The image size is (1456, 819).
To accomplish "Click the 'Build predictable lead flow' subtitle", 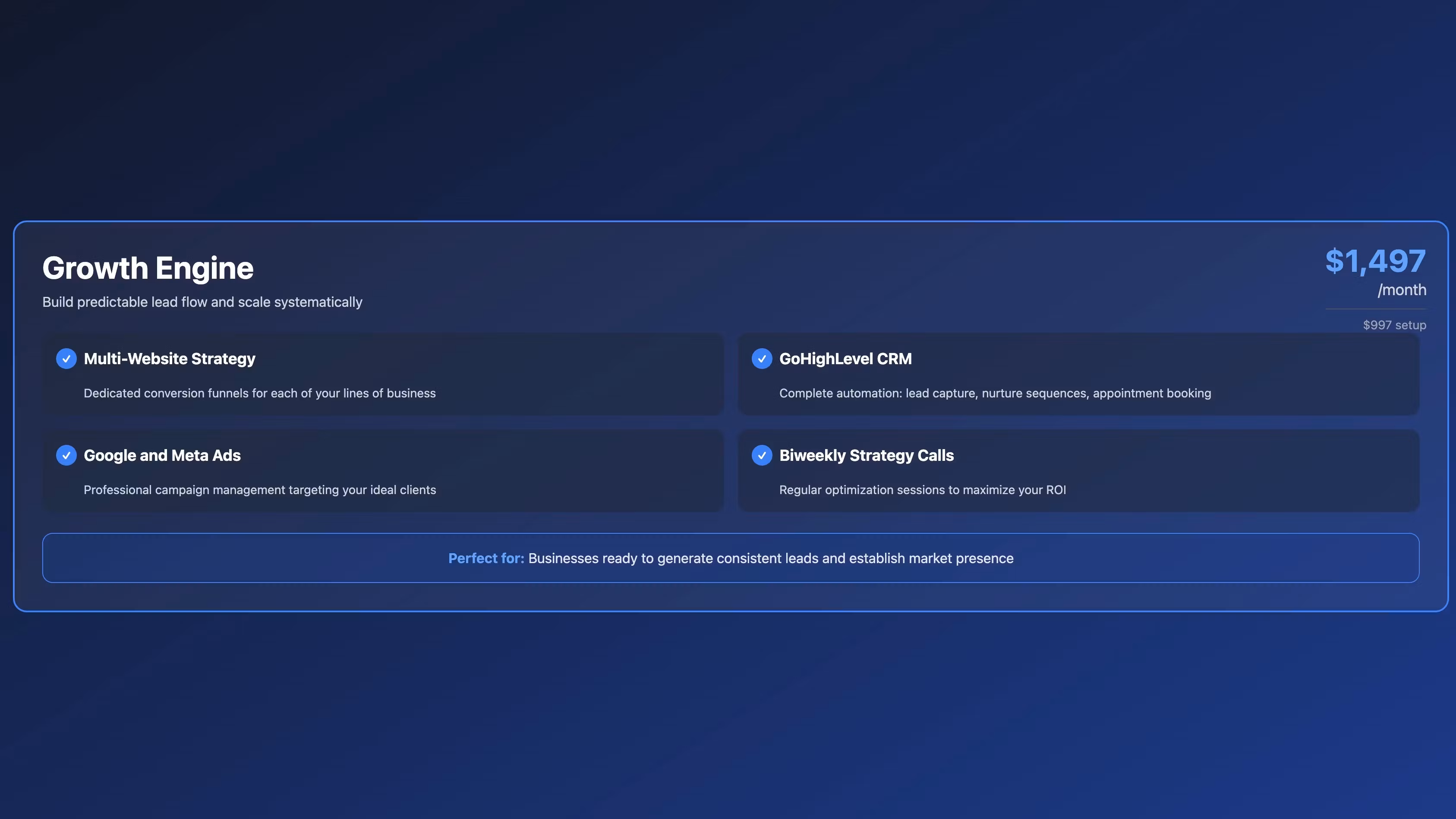I will pos(202,302).
